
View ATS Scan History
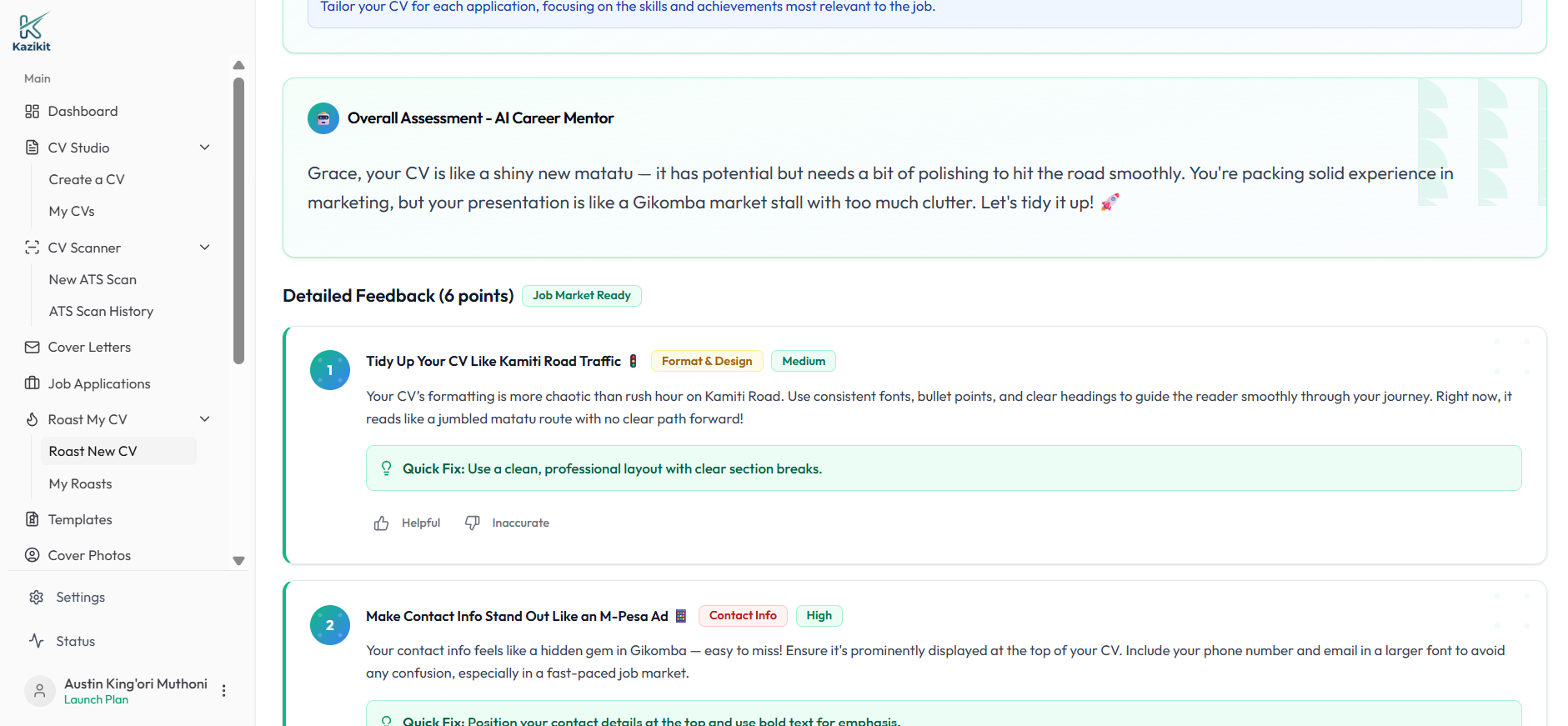click(x=101, y=312)
